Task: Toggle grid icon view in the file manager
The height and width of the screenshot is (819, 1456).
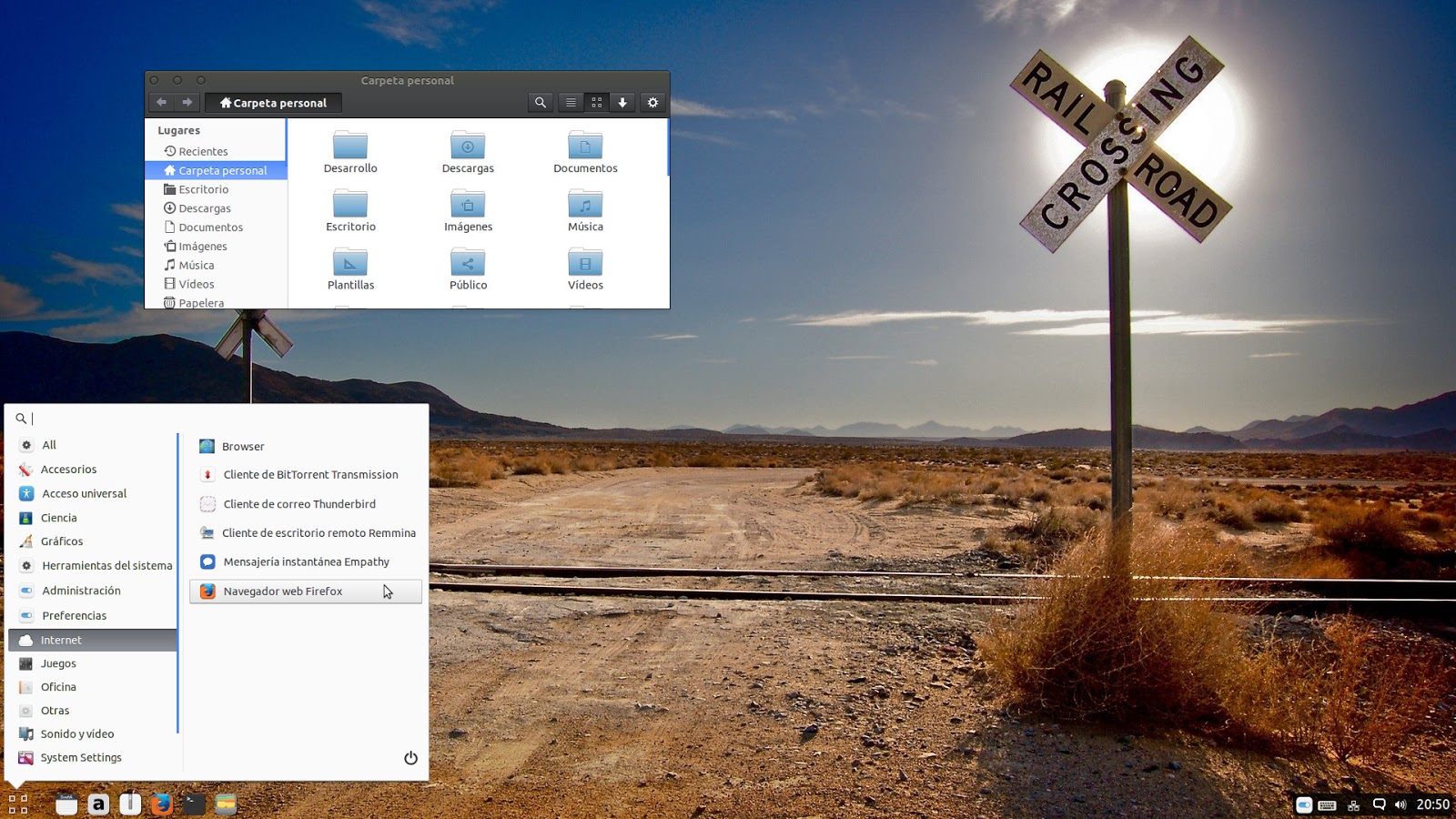Action: [x=597, y=102]
